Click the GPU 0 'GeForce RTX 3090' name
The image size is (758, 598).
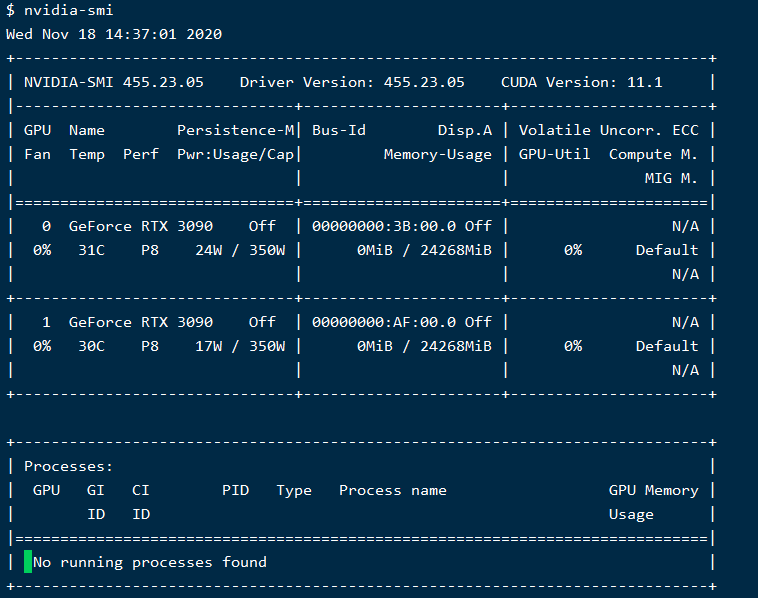point(141,226)
